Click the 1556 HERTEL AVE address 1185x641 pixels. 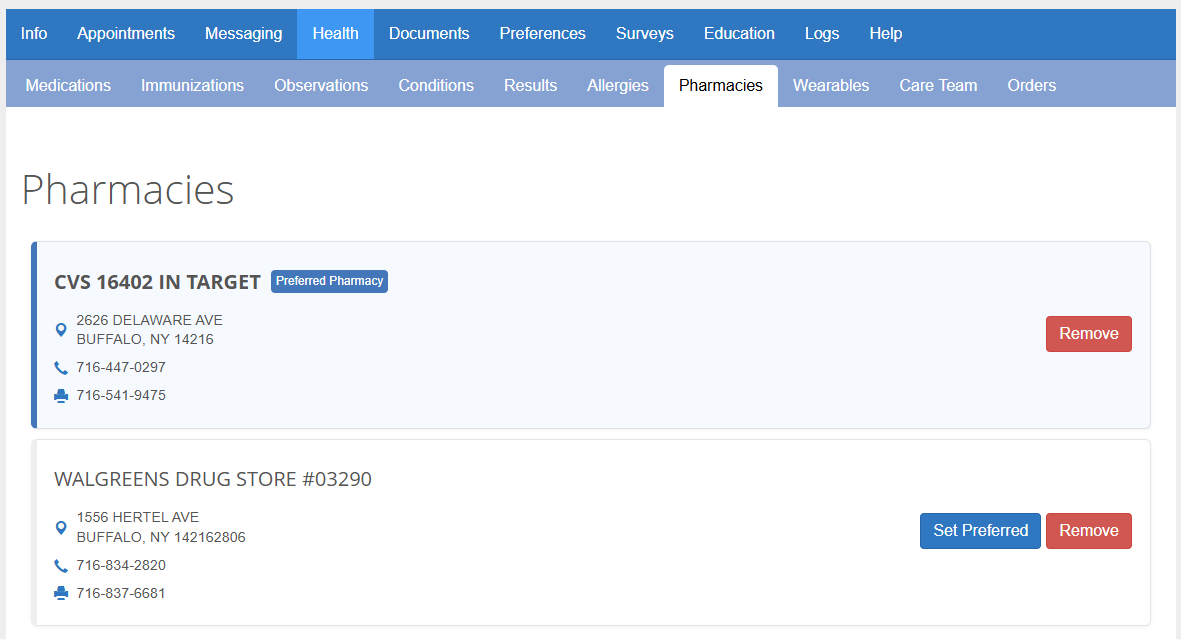(138, 518)
